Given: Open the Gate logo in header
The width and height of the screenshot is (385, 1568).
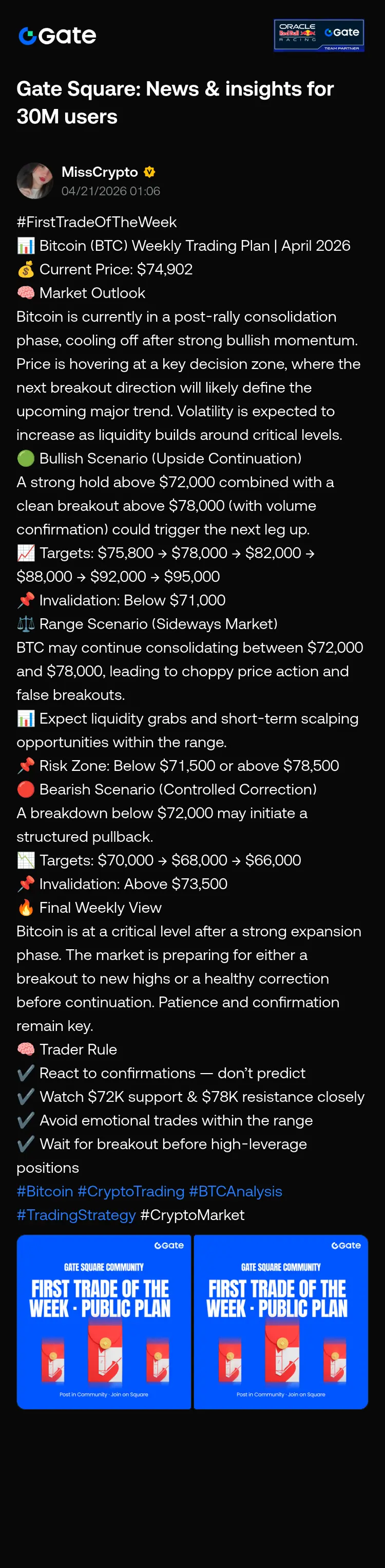Looking at the screenshot, I should [57, 36].
